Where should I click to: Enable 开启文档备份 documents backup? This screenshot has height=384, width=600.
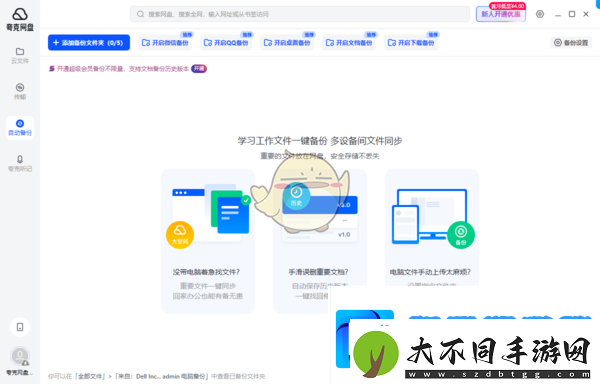349,42
